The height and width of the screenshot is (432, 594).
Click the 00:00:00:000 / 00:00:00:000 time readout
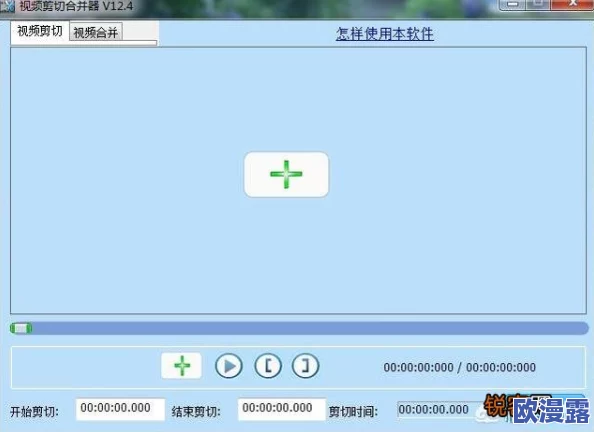tap(460, 367)
